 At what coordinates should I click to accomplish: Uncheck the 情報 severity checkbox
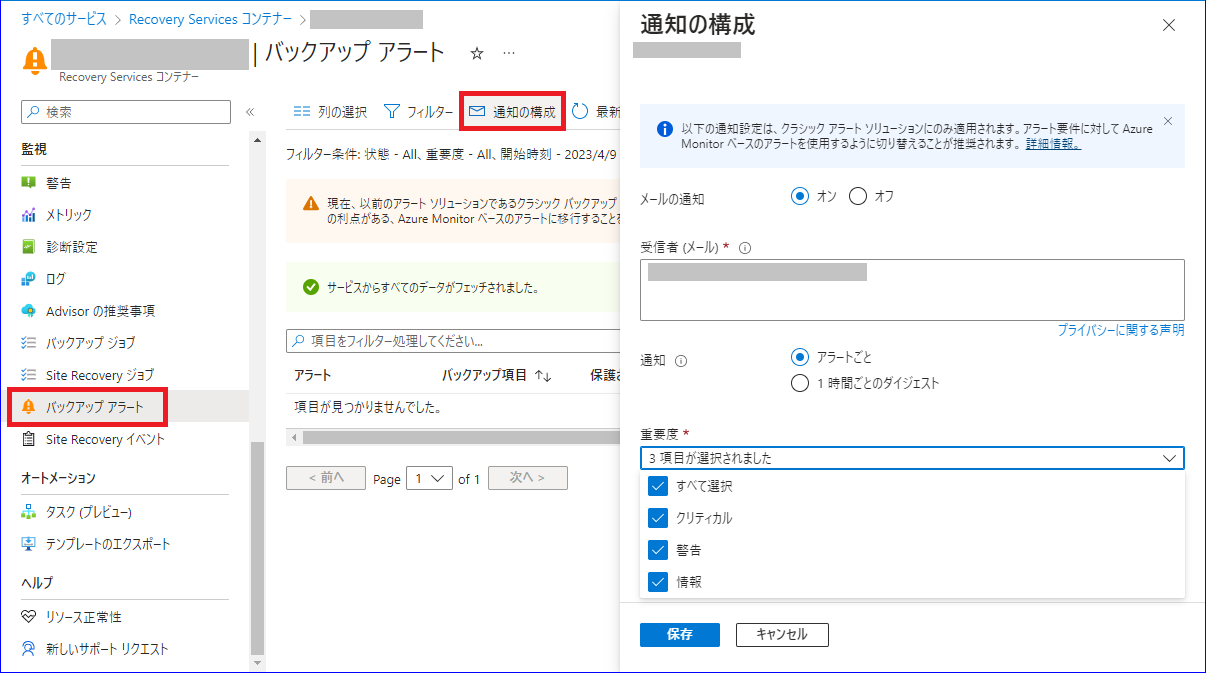coord(657,582)
